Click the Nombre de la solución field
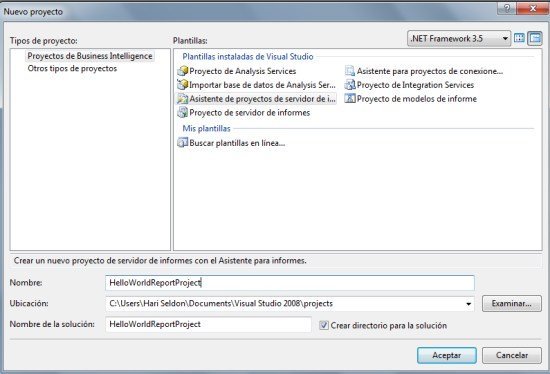 pyautogui.click(x=208, y=325)
